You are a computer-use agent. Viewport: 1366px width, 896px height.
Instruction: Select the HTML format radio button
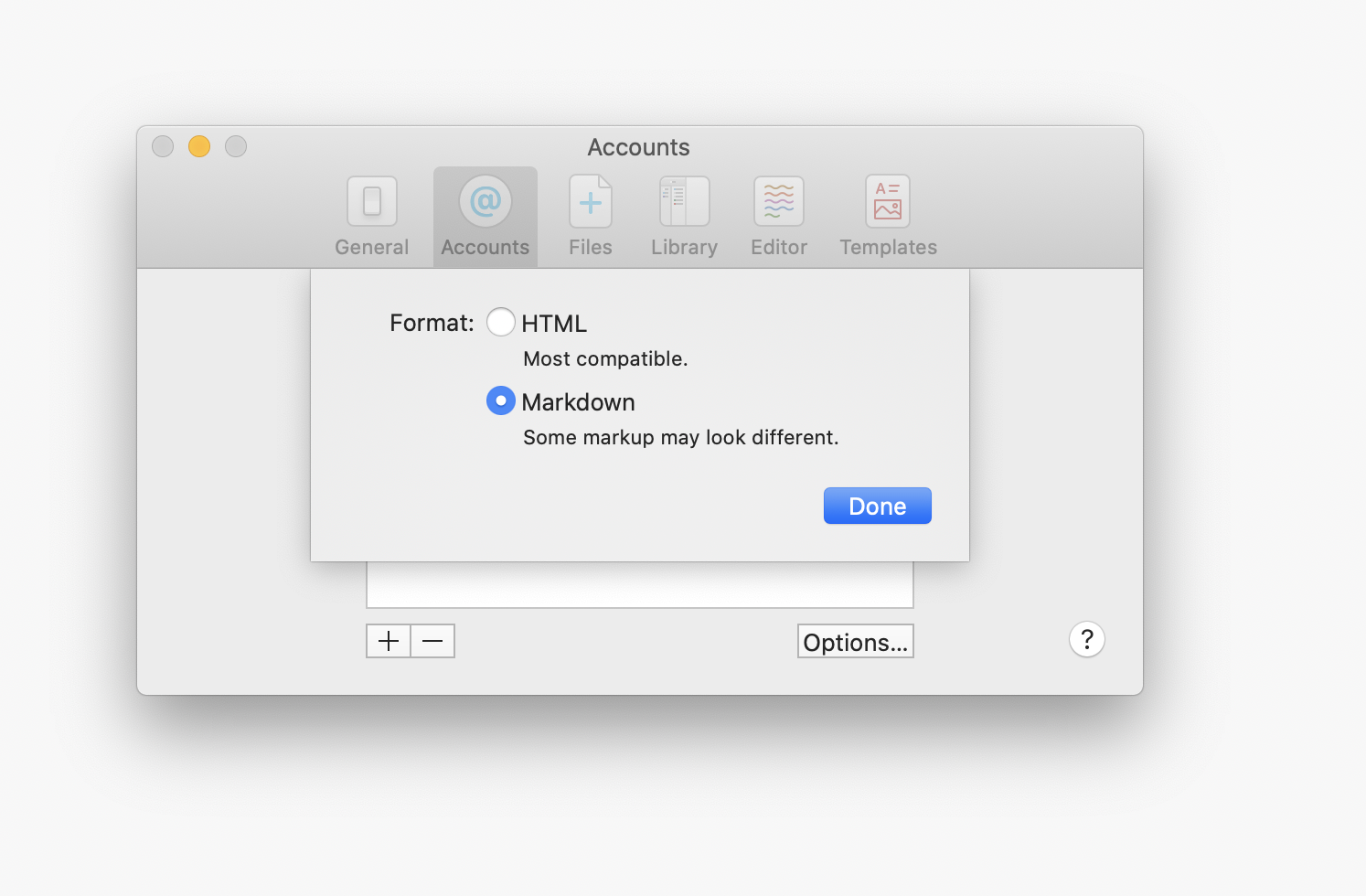point(501,322)
